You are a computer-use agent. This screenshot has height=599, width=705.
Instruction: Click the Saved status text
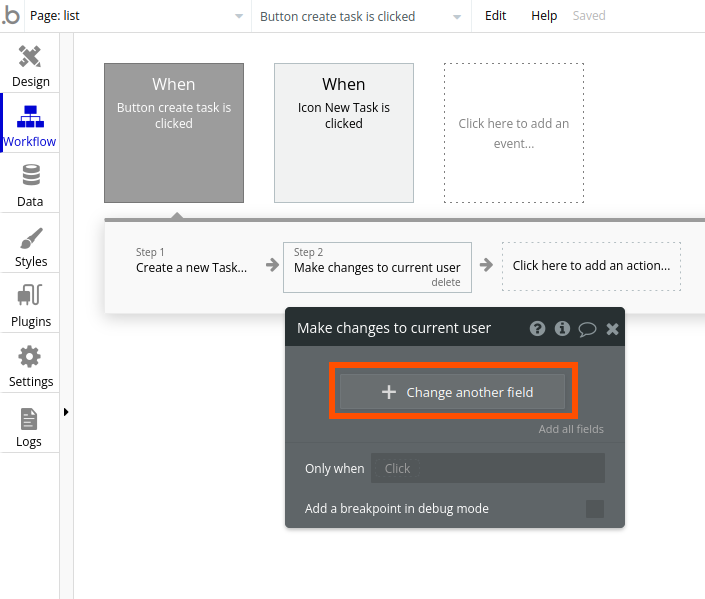(x=589, y=16)
